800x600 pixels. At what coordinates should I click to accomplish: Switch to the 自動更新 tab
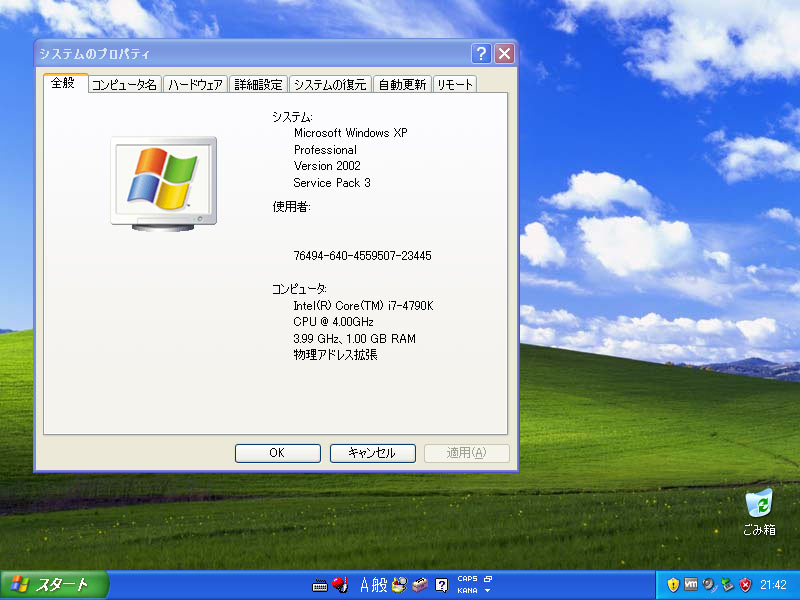coord(402,85)
